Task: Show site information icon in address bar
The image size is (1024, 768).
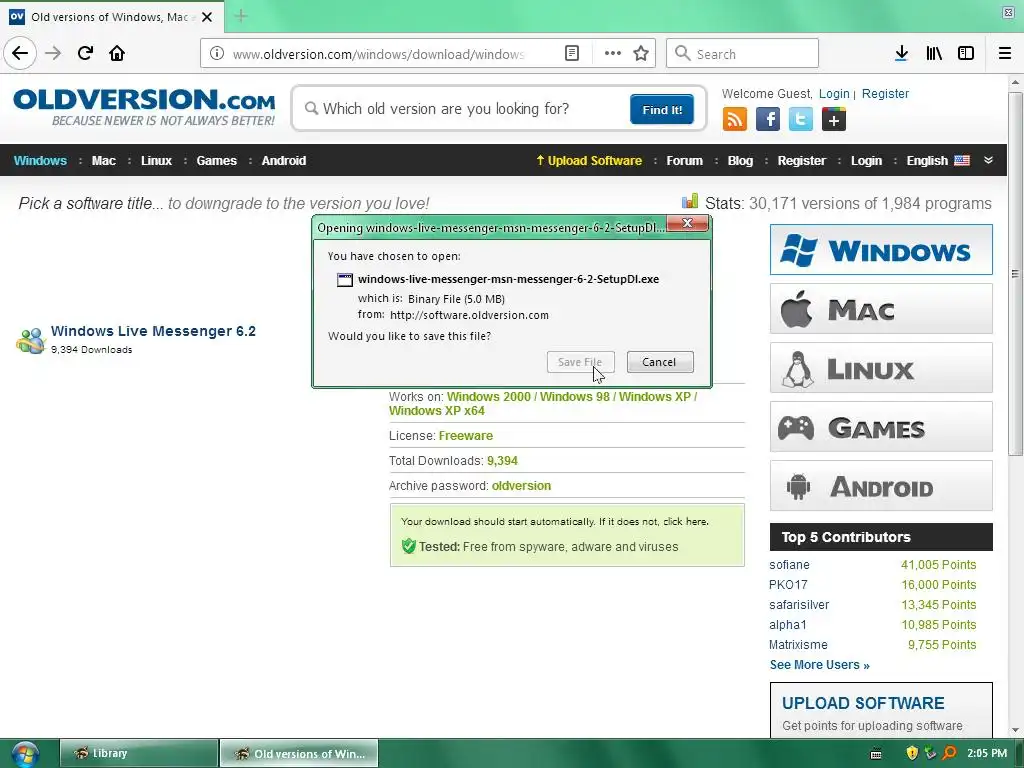Action: tap(217, 54)
